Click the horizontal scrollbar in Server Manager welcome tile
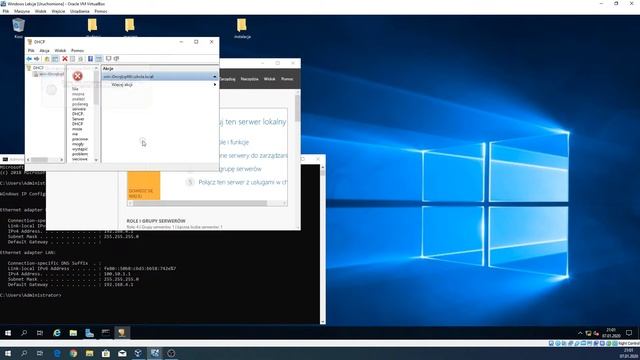This screenshot has width=640, height=360. coord(207,203)
